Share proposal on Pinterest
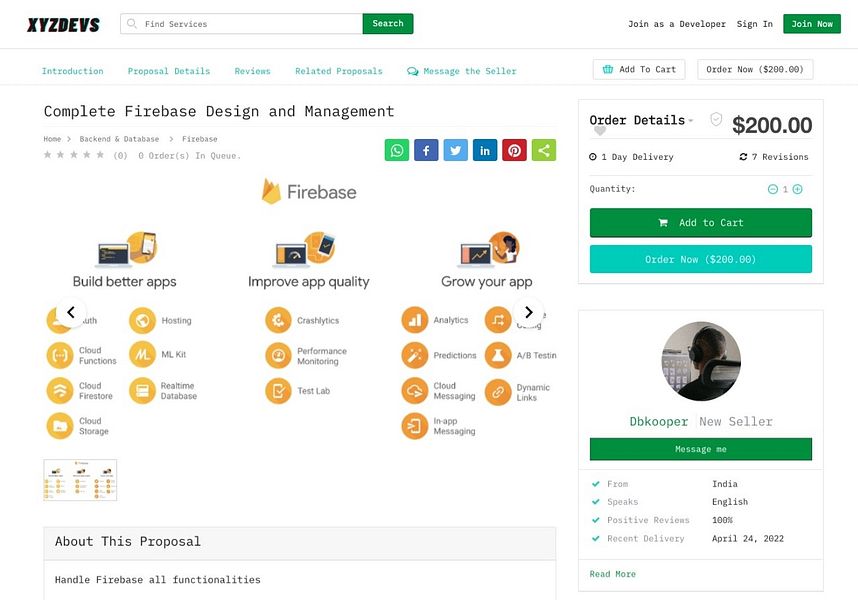The width and height of the screenshot is (858, 600). point(514,150)
